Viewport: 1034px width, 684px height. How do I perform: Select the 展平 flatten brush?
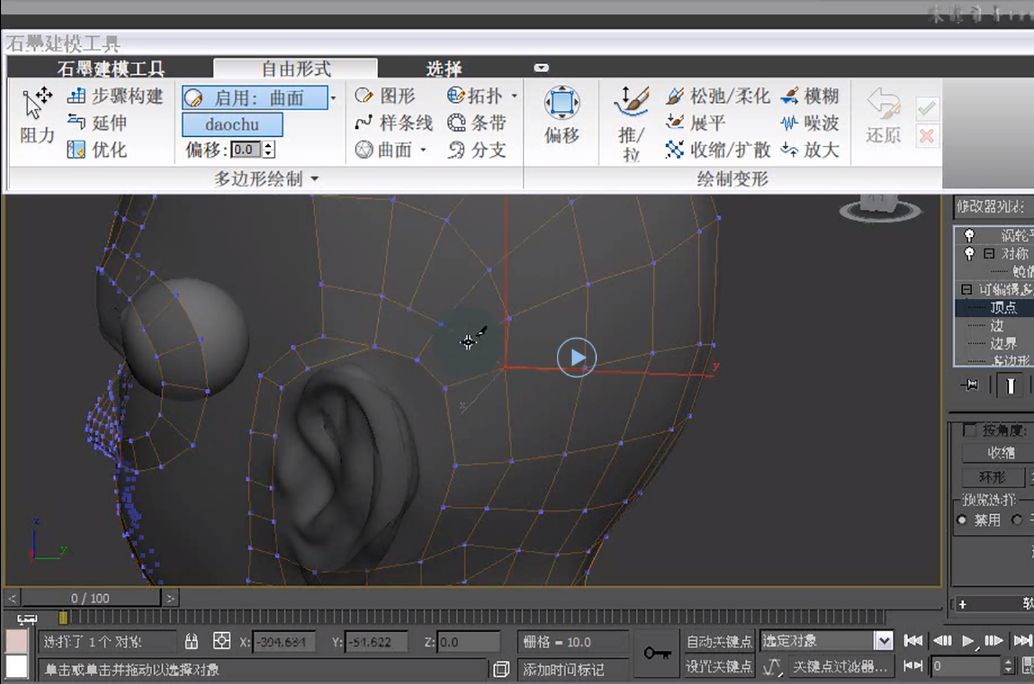[695, 123]
